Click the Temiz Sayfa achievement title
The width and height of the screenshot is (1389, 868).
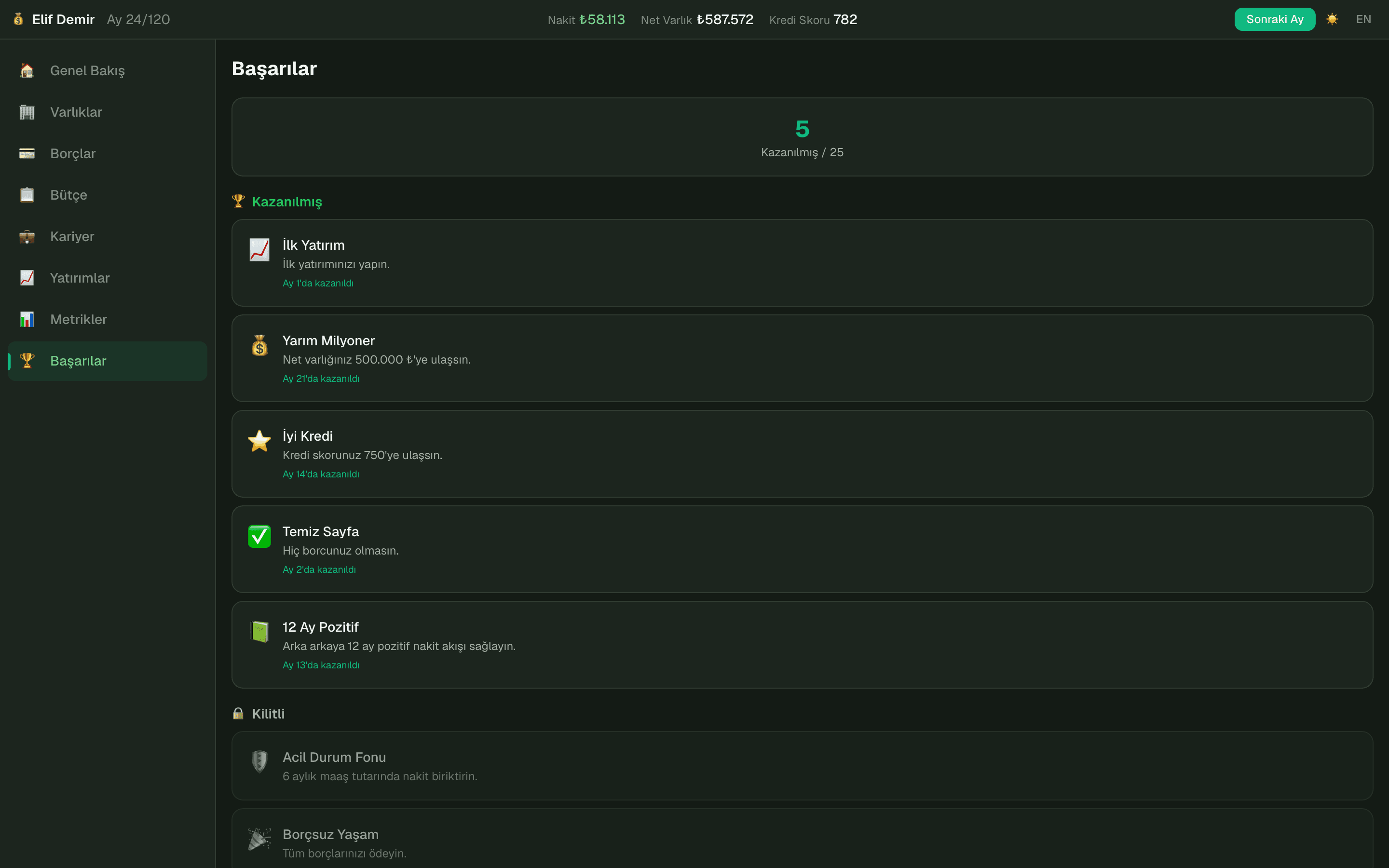click(x=320, y=531)
